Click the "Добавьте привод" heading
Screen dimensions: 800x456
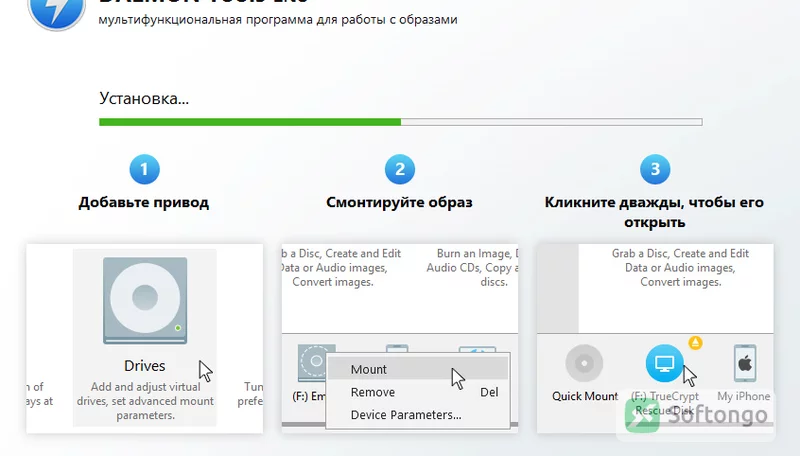(x=144, y=202)
